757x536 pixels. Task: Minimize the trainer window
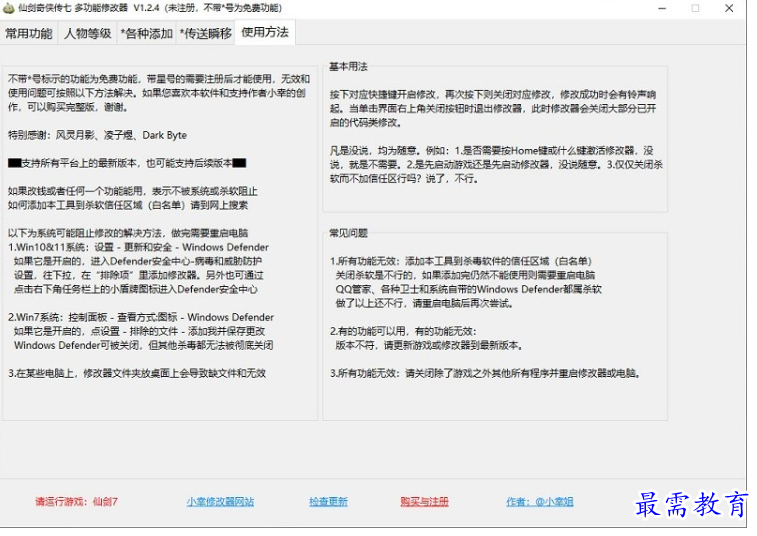point(662,8)
